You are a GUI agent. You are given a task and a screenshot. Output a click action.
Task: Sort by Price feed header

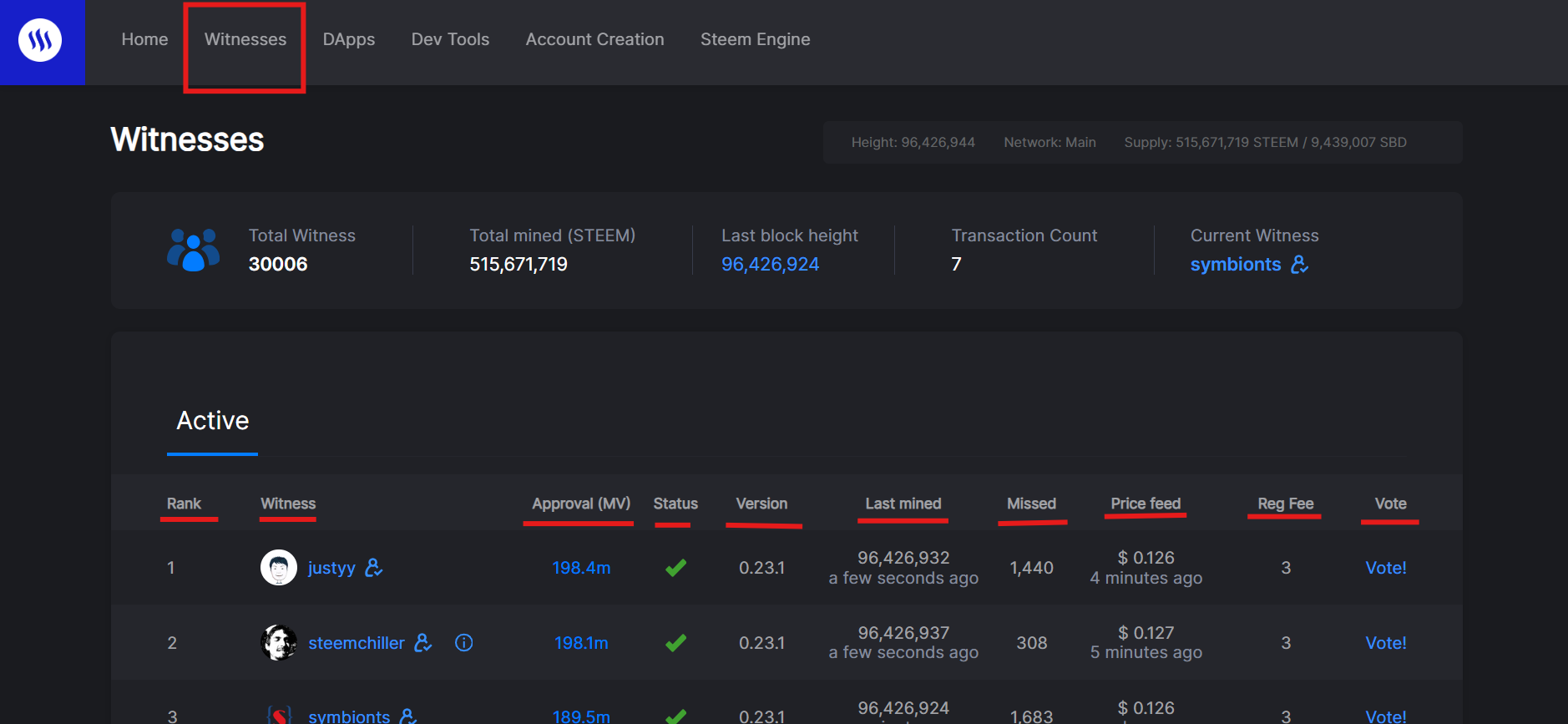point(1146,504)
